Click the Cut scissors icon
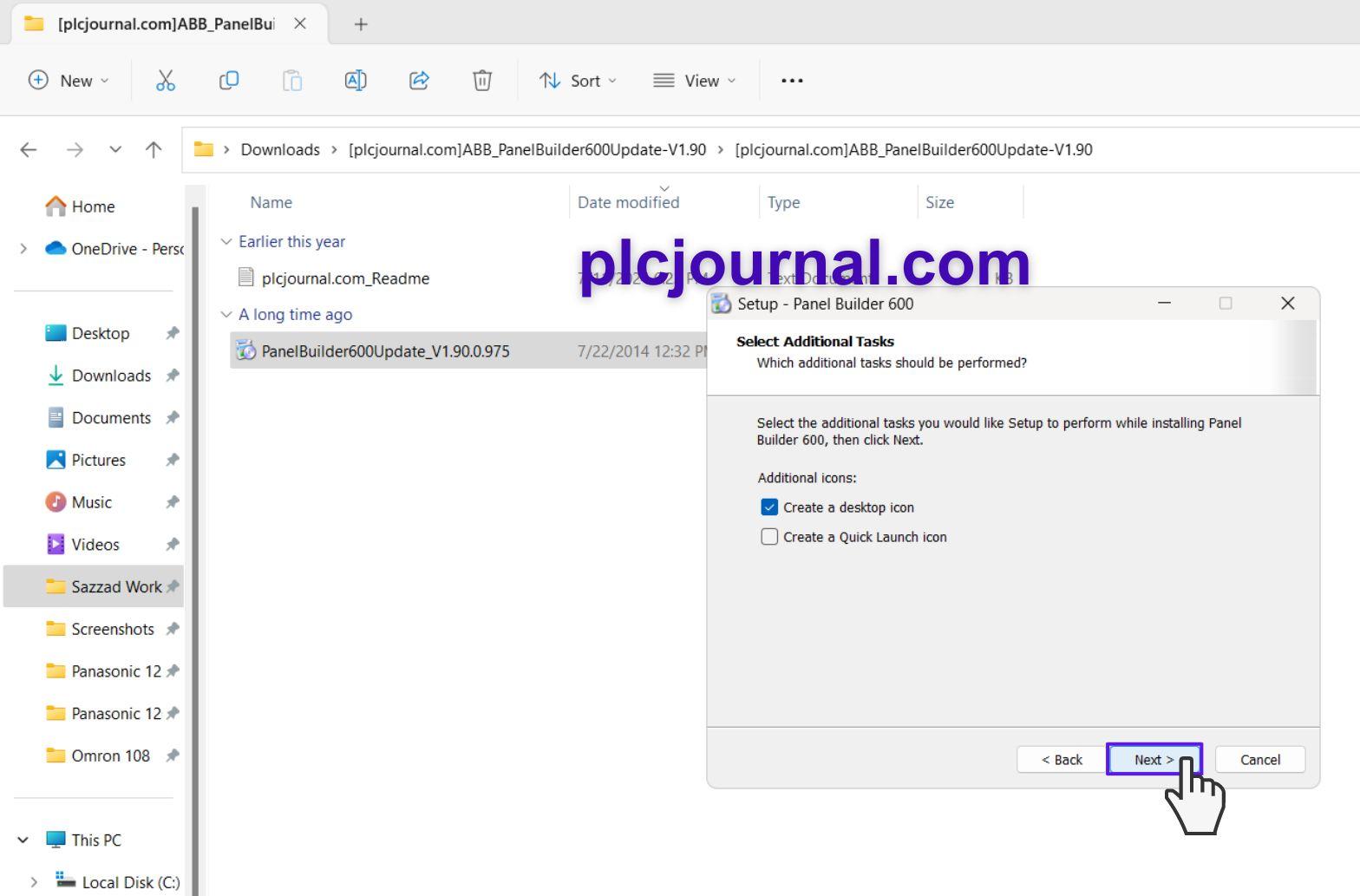 165,81
